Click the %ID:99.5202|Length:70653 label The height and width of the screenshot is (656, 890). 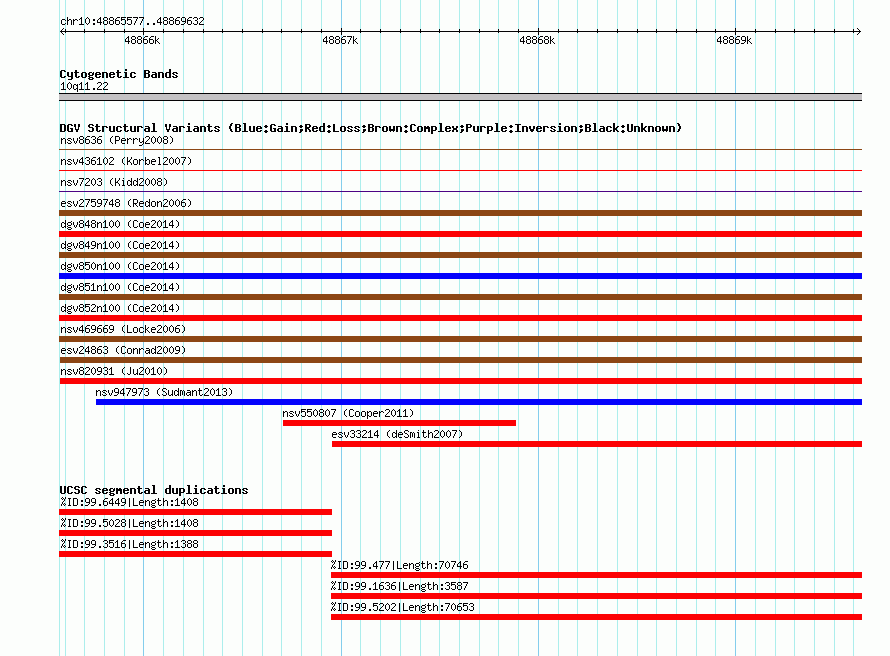pos(402,607)
